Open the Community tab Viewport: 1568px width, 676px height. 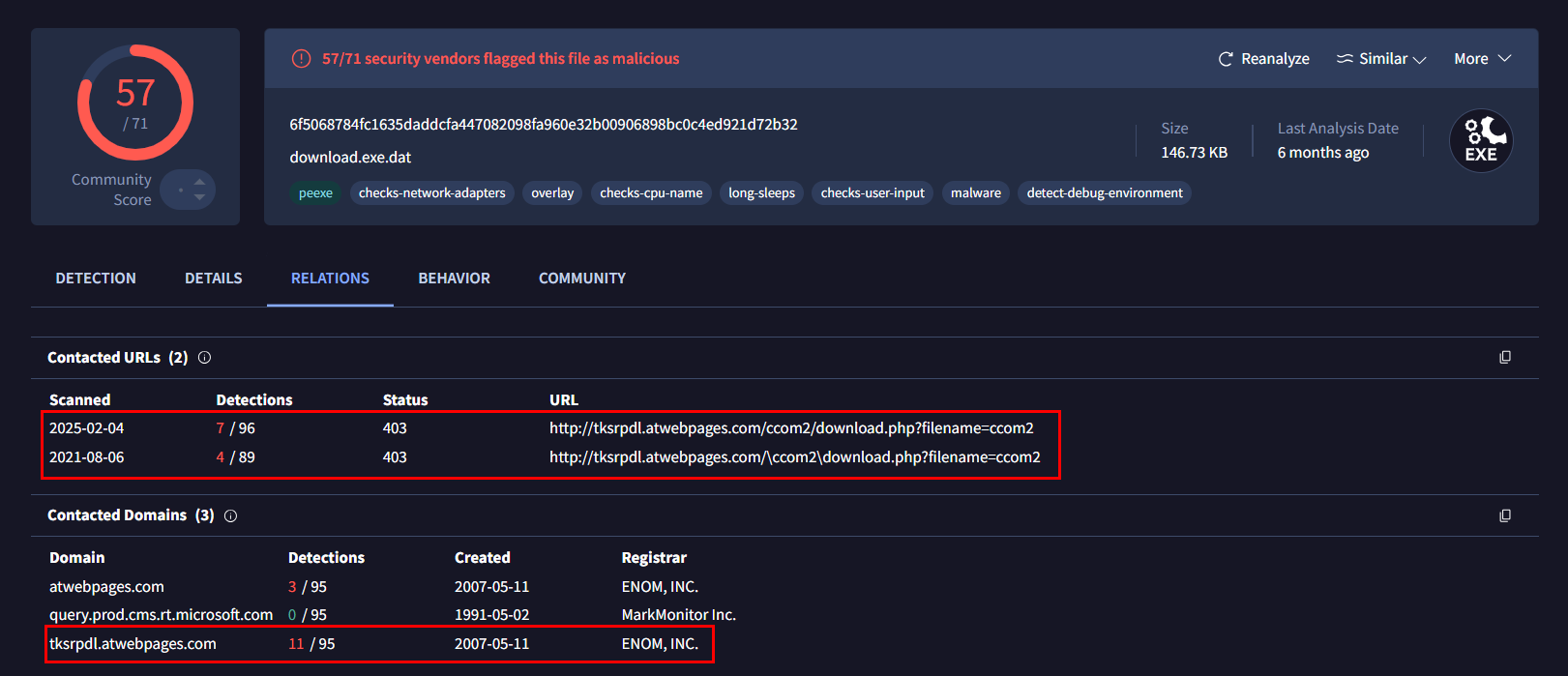click(581, 279)
